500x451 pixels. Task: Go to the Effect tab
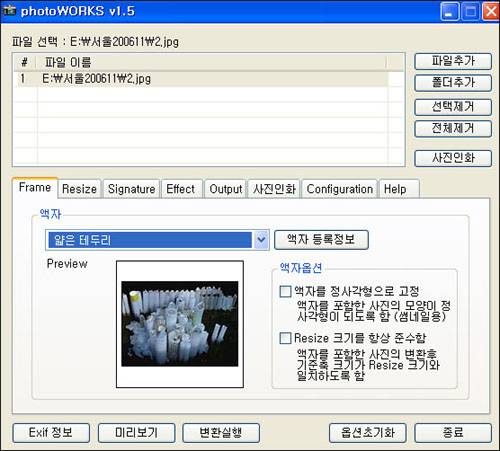tap(182, 189)
